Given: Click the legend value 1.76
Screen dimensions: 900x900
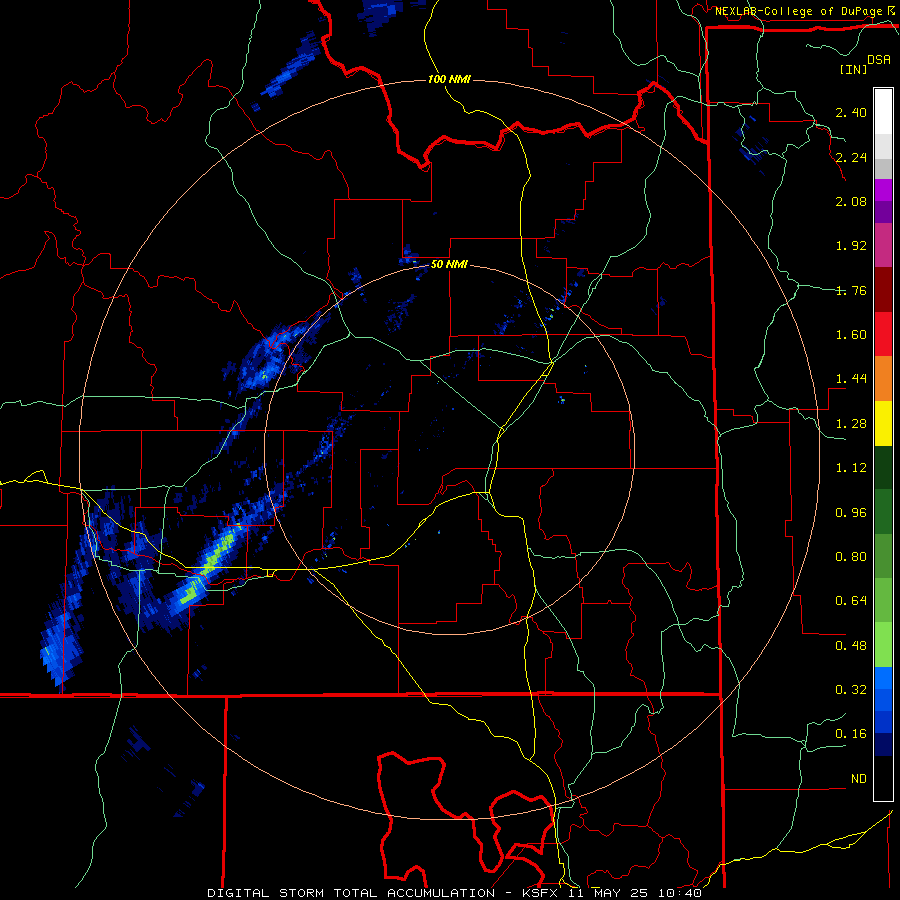Looking at the screenshot, I should [x=851, y=290].
